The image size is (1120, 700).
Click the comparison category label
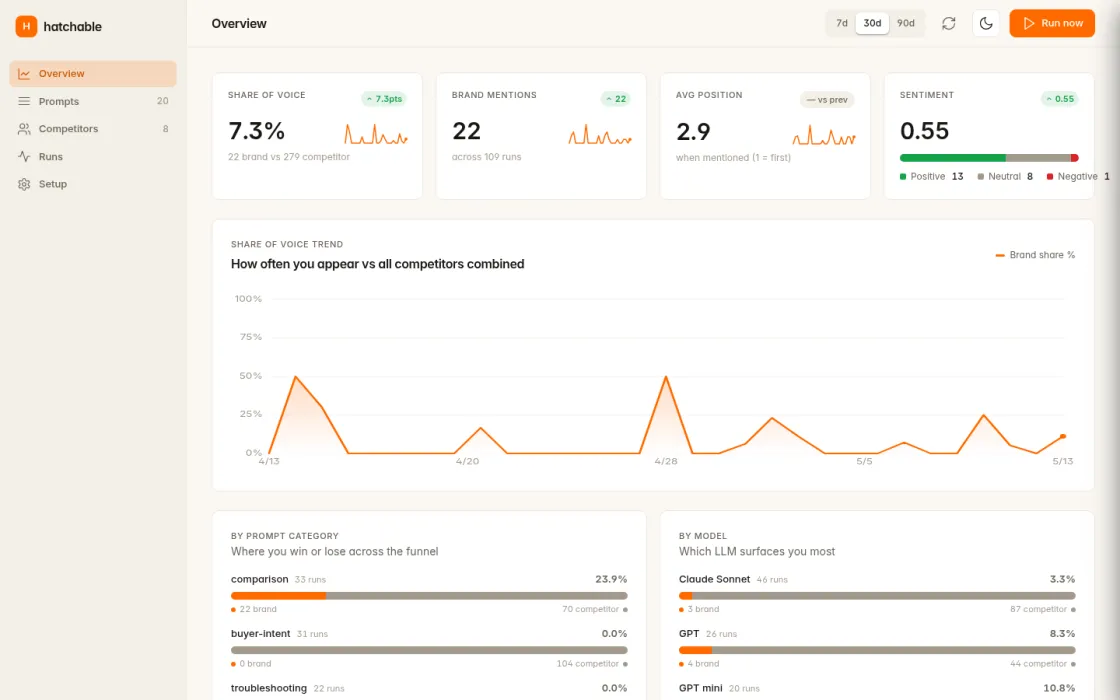[x=259, y=579]
